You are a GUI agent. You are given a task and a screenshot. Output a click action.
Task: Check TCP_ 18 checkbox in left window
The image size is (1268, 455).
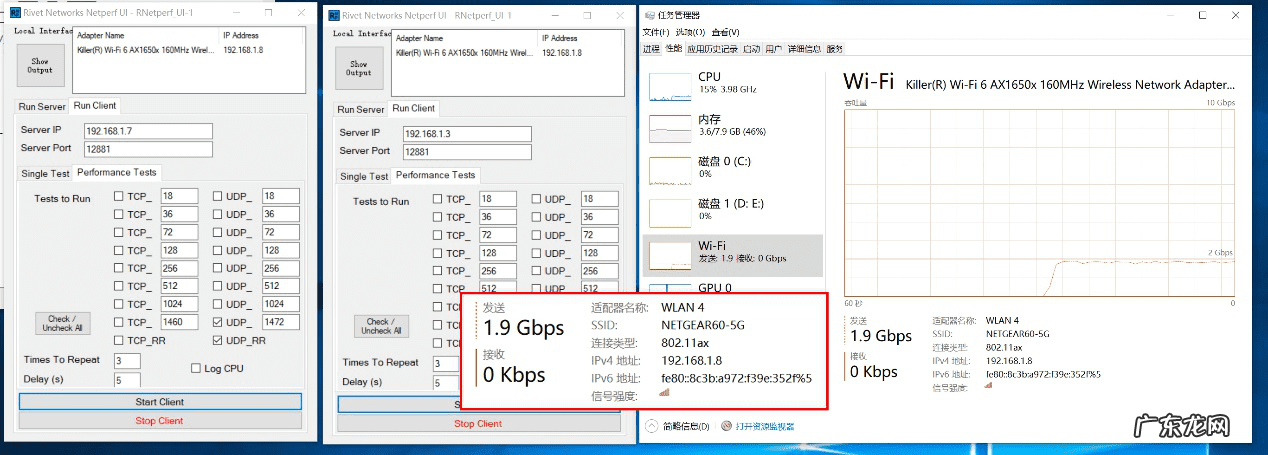click(x=119, y=197)
